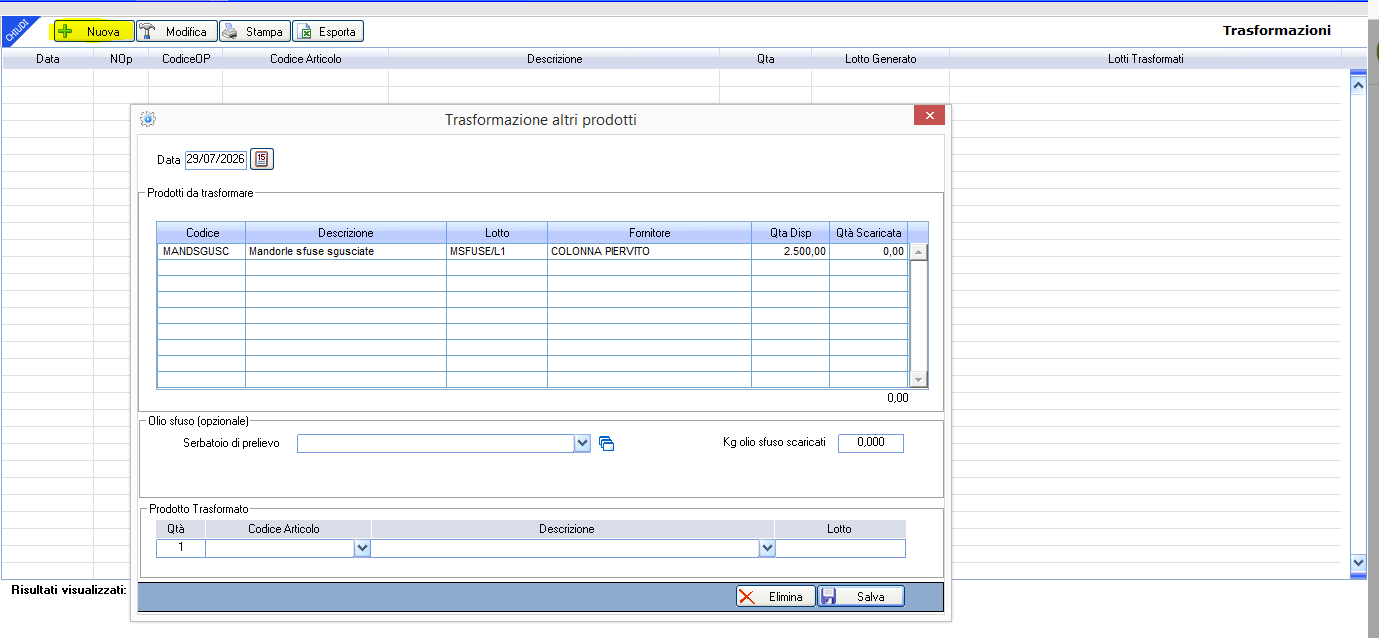Click the NOp column header
This screenshot has width=1379, height=638.
[x=121, y=59]
